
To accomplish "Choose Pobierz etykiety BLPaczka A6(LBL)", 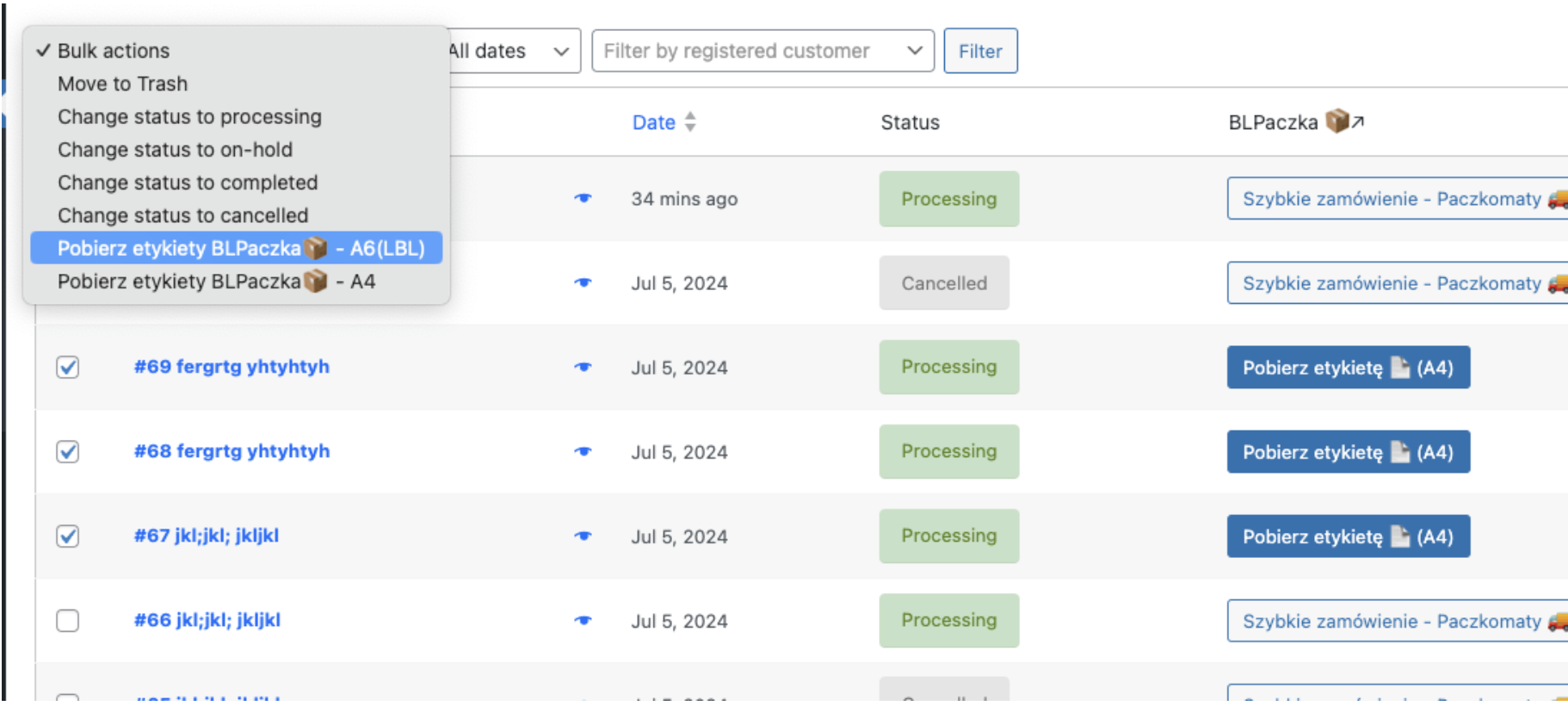I will (236, 248).
